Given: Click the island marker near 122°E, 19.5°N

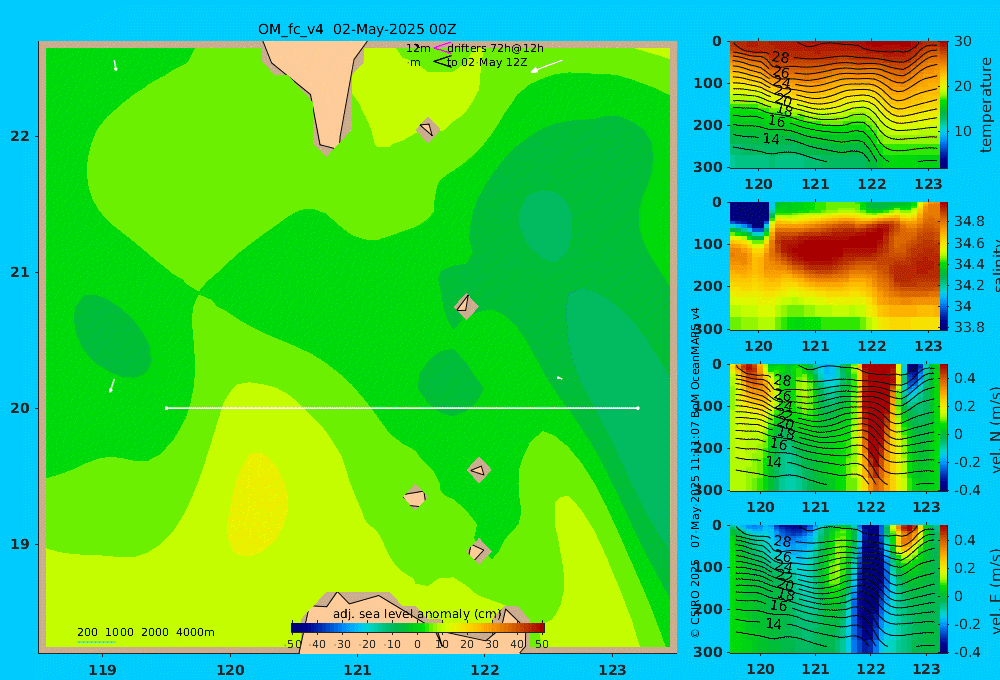Looking at the screenshot, I should tap(478, 471).
